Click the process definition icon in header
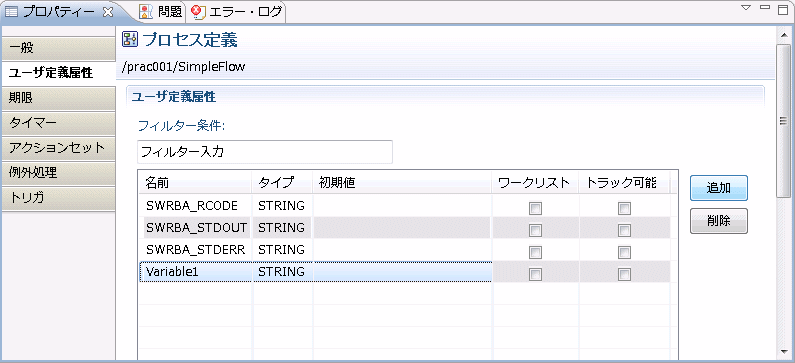 point(130,40)
